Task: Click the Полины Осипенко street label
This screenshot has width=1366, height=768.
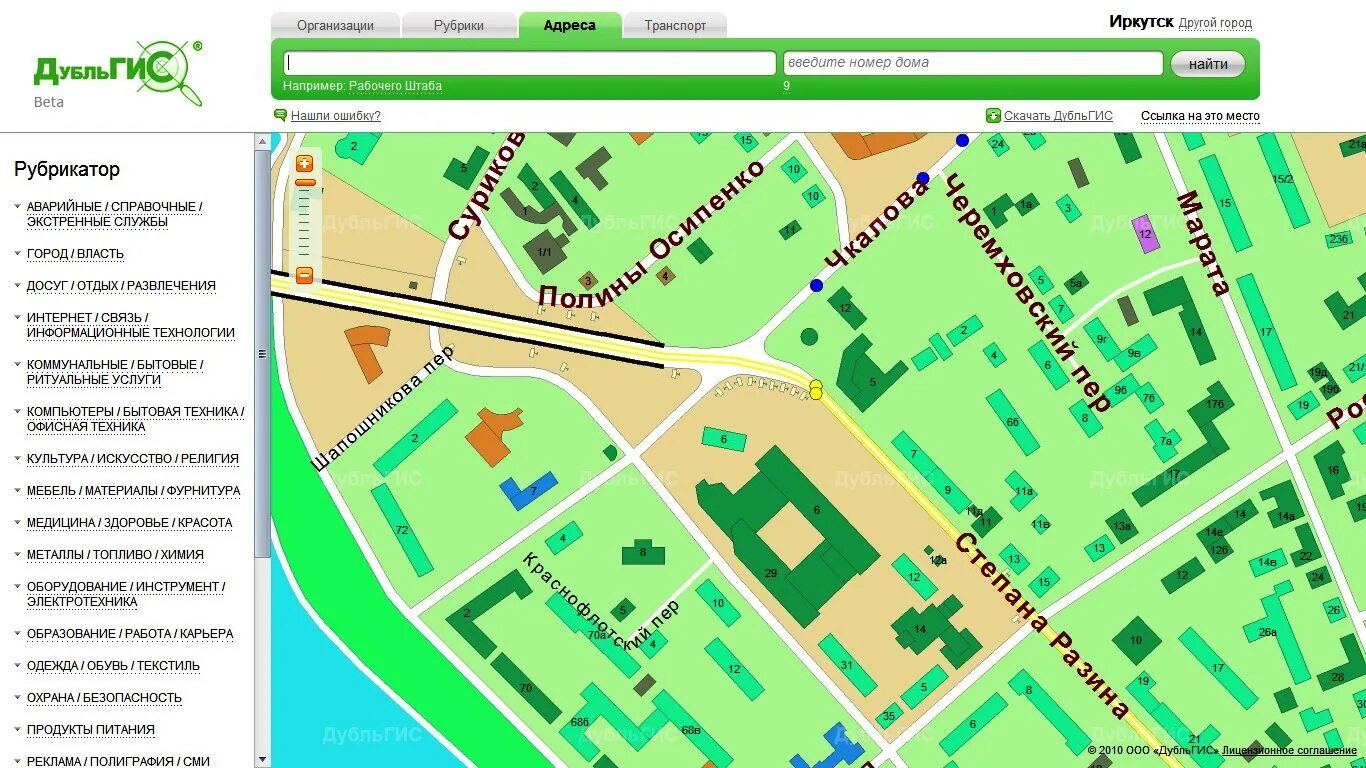Action: (x=650, y=232)
